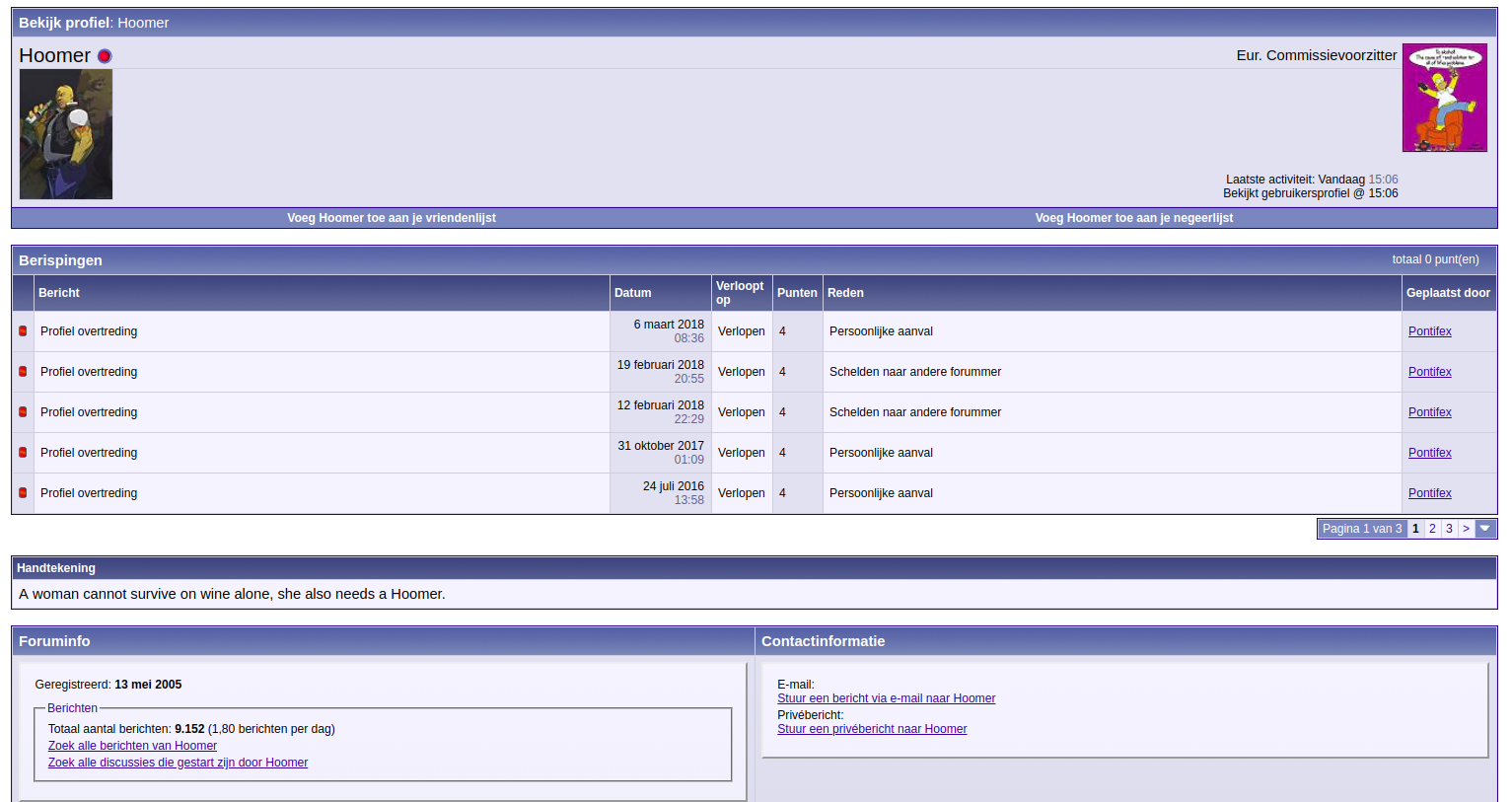Image resolution: width=1512 pixels, height=802 pixels.
Task: Click the Homer Simpson avatar image
Action: click(x=1444, y=98)
